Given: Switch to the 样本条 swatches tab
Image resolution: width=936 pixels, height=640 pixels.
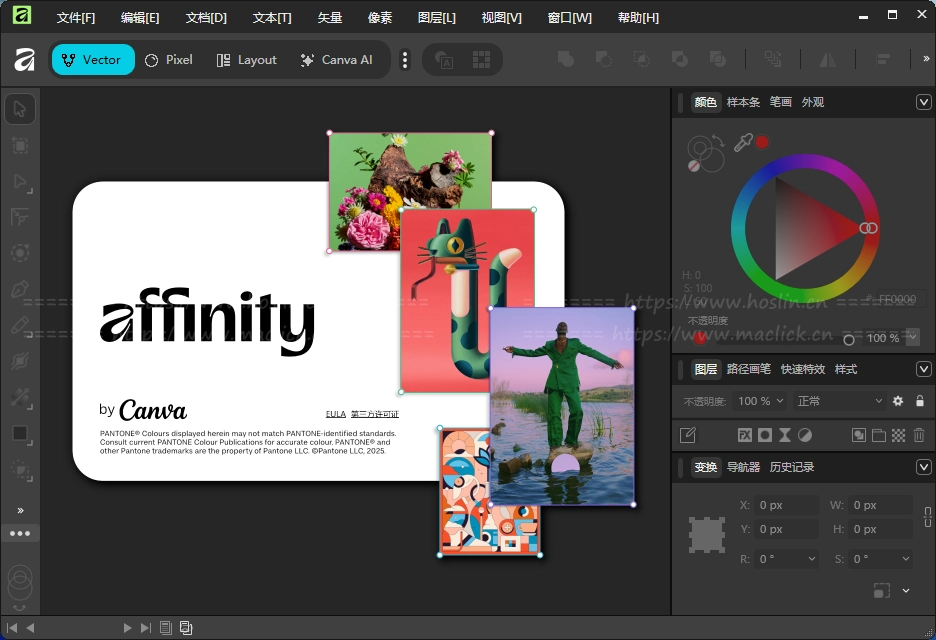Looking at the screenshot, I should tap(743, 102).
